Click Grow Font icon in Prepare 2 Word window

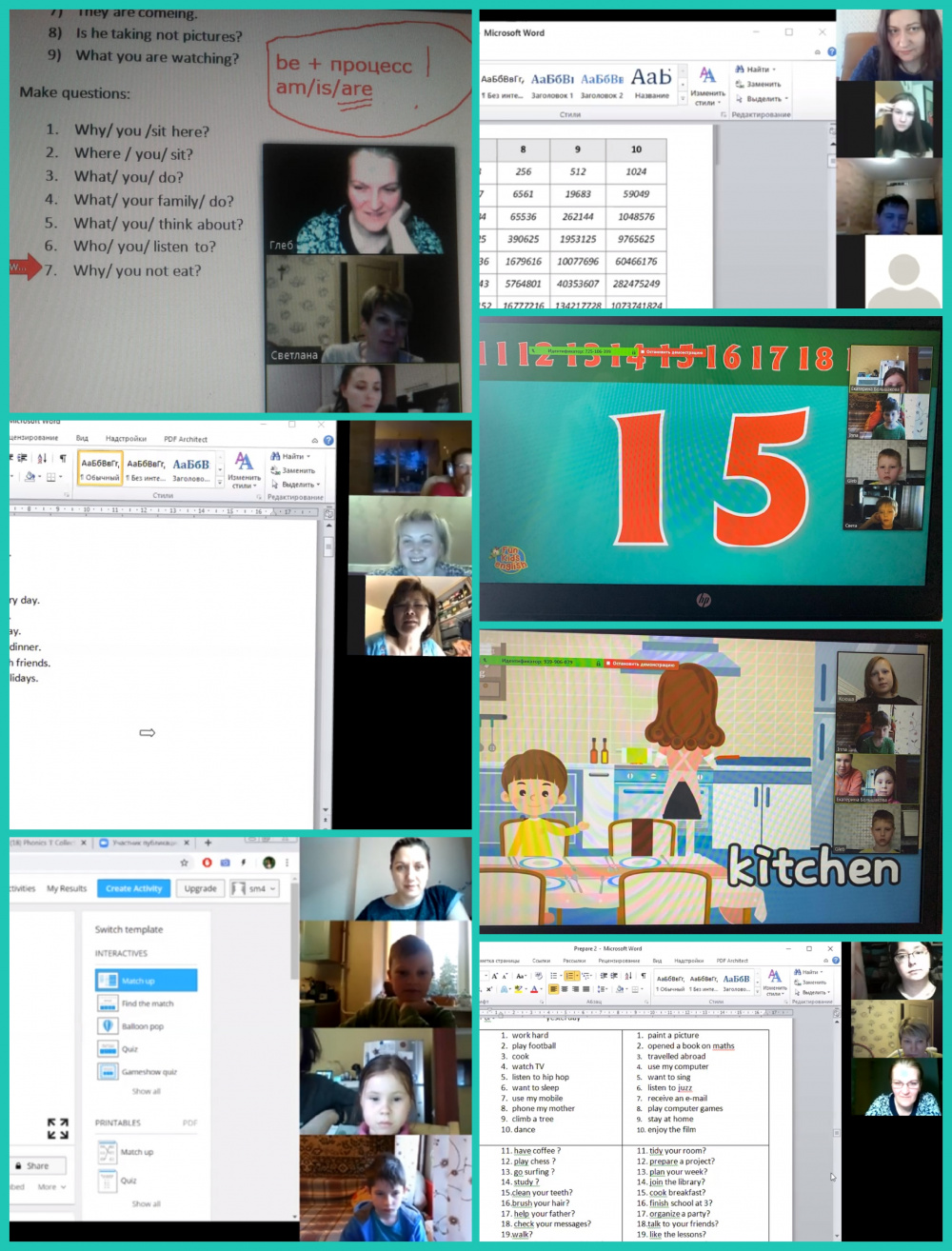(494, 976)
